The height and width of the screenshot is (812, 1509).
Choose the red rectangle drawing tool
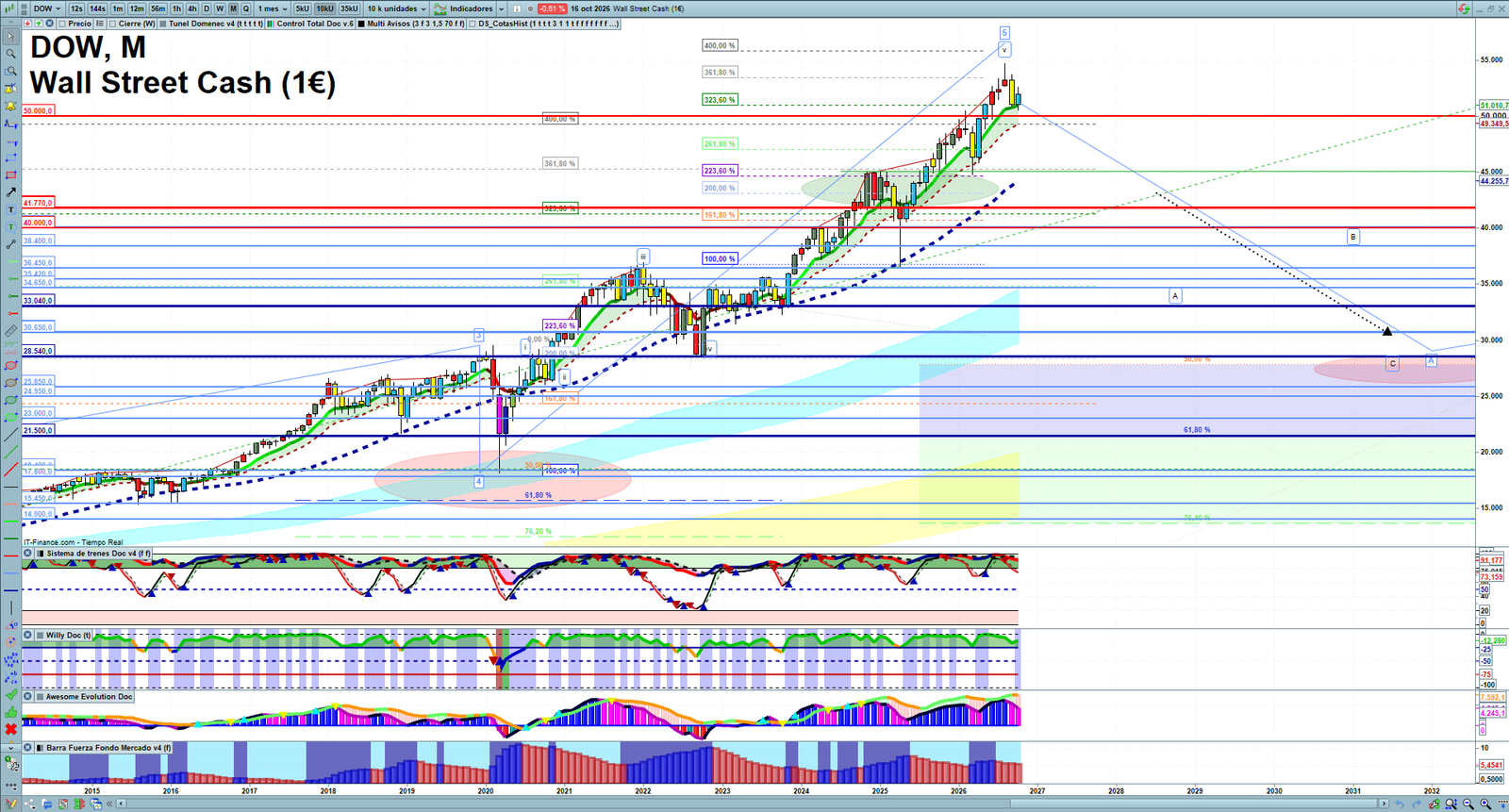pyautogui.click(x=10, y=175)
